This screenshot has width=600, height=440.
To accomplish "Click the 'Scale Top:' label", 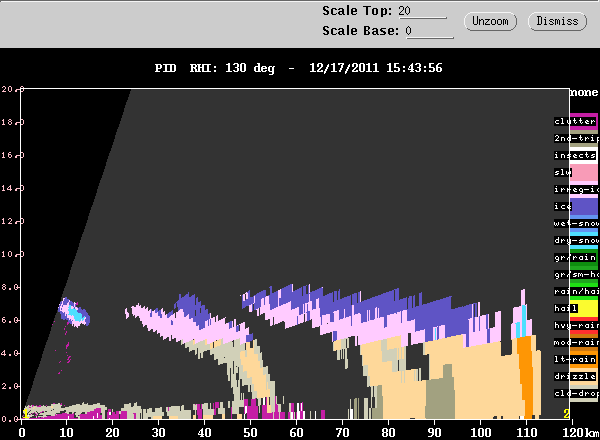I will pyautogui.click(x=357, y=11).
